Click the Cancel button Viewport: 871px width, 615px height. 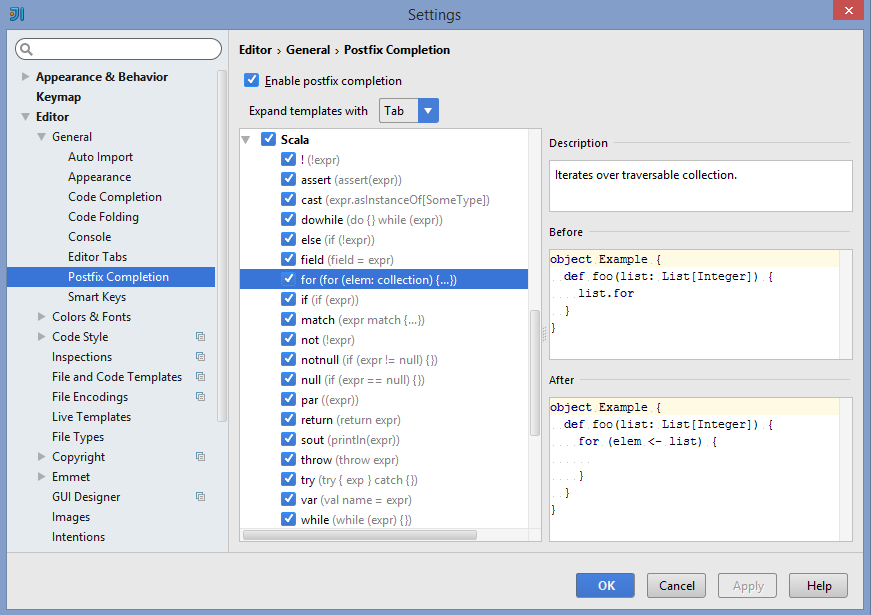676,586
